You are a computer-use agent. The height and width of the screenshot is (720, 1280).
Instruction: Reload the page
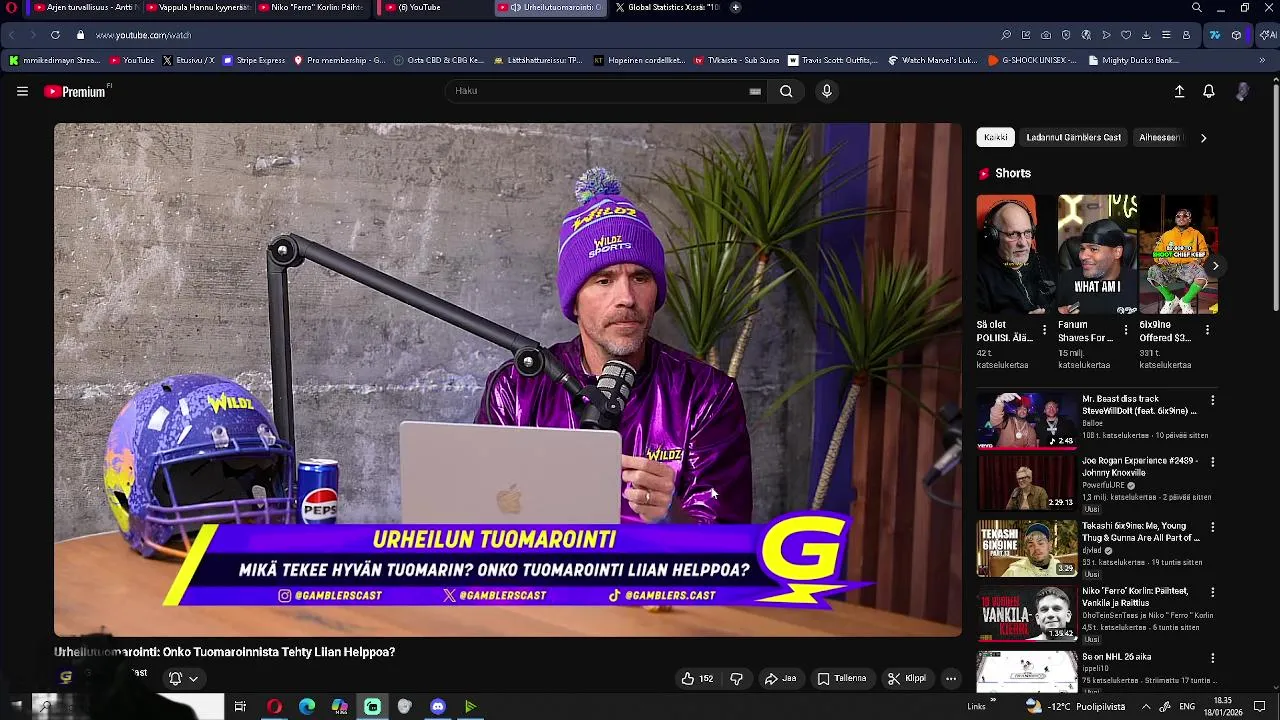tap(55, 35)
